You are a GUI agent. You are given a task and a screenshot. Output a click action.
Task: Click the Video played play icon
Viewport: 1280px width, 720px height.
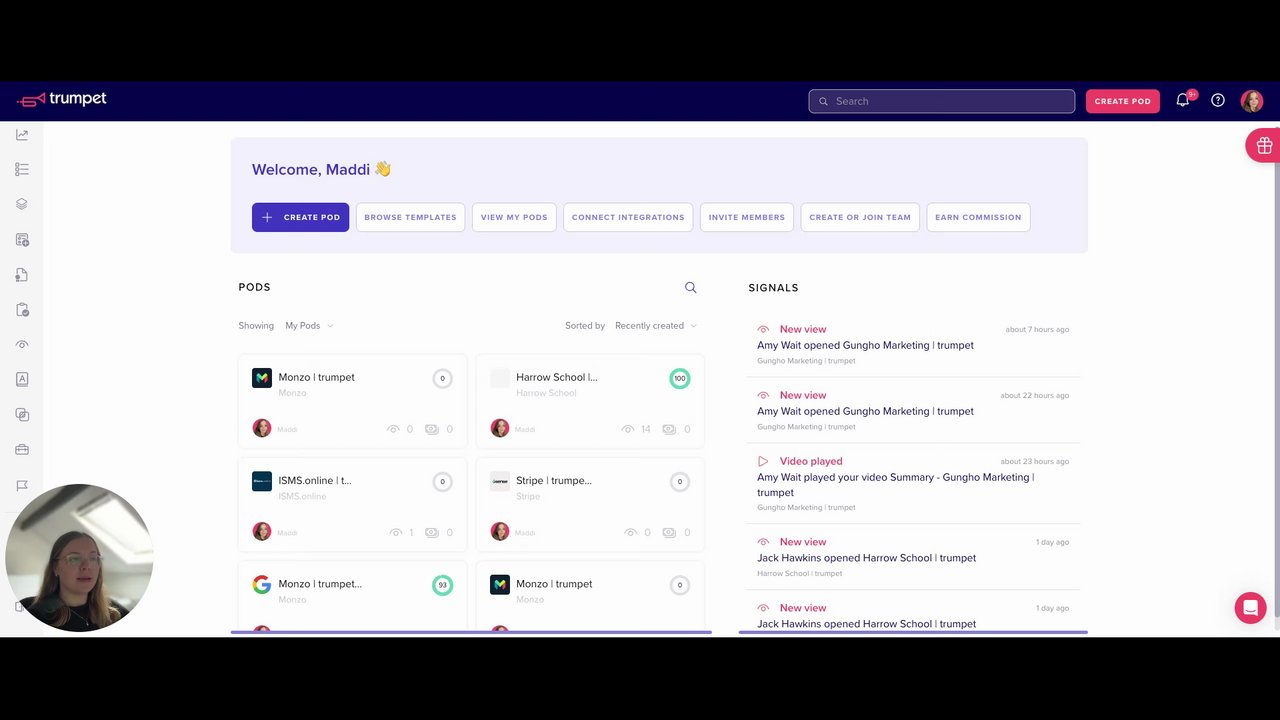tap(763, 461)
